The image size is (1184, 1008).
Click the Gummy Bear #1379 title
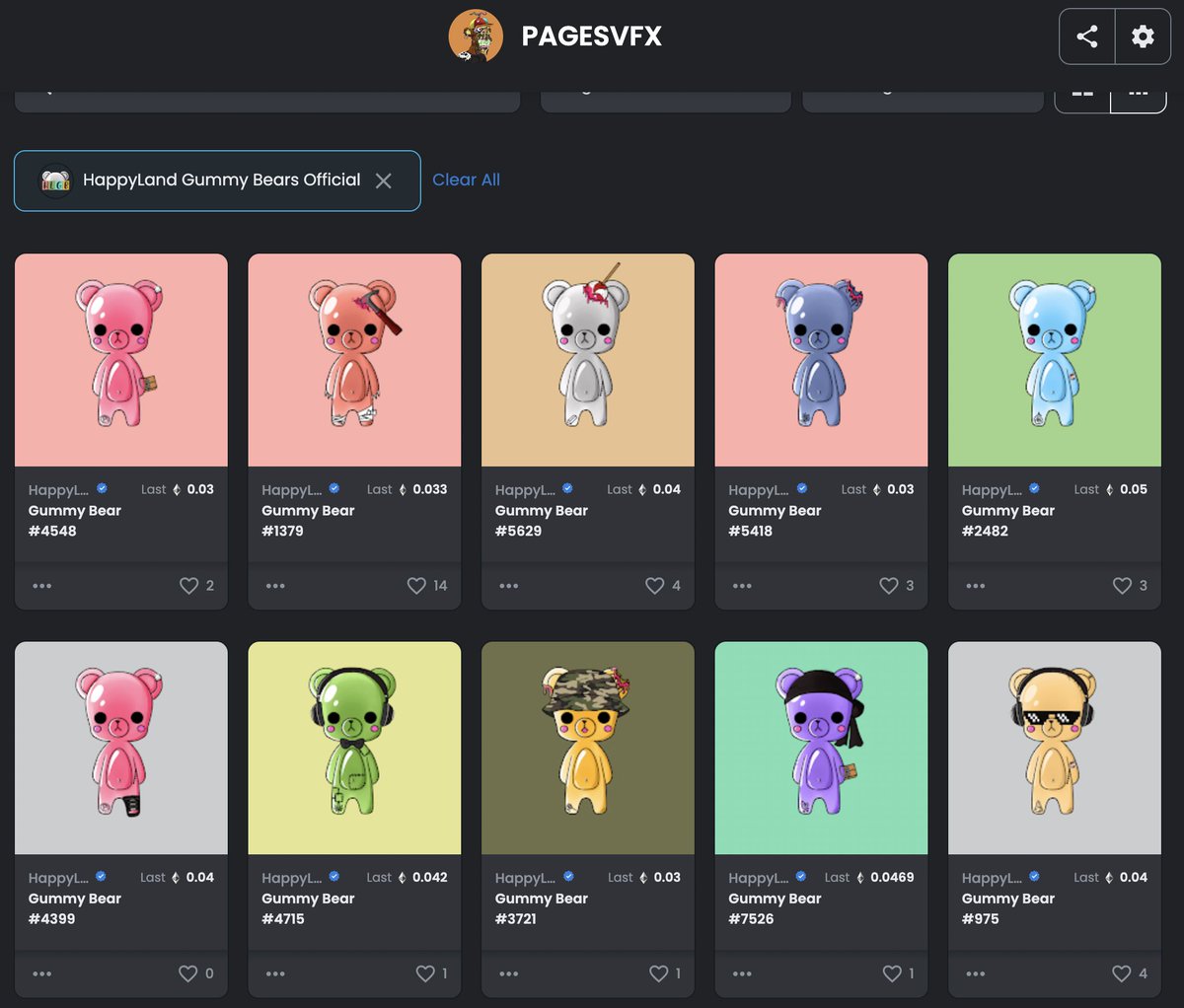coord(308,521)
